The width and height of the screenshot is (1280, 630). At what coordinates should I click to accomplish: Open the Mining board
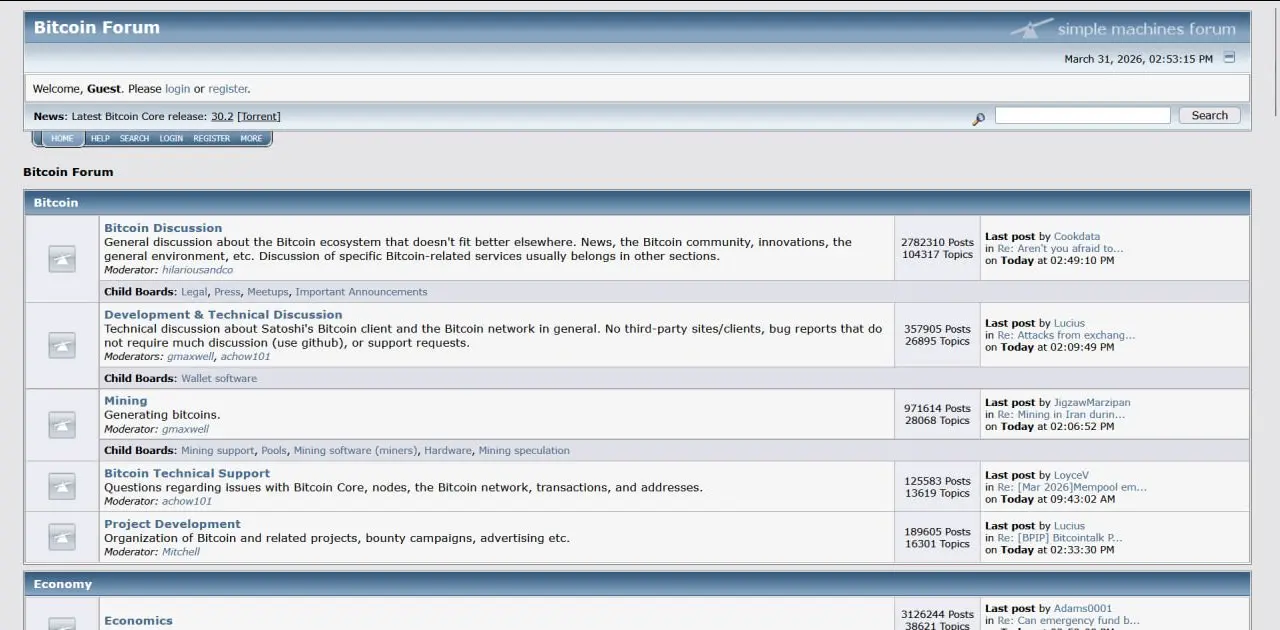point(126,401)
